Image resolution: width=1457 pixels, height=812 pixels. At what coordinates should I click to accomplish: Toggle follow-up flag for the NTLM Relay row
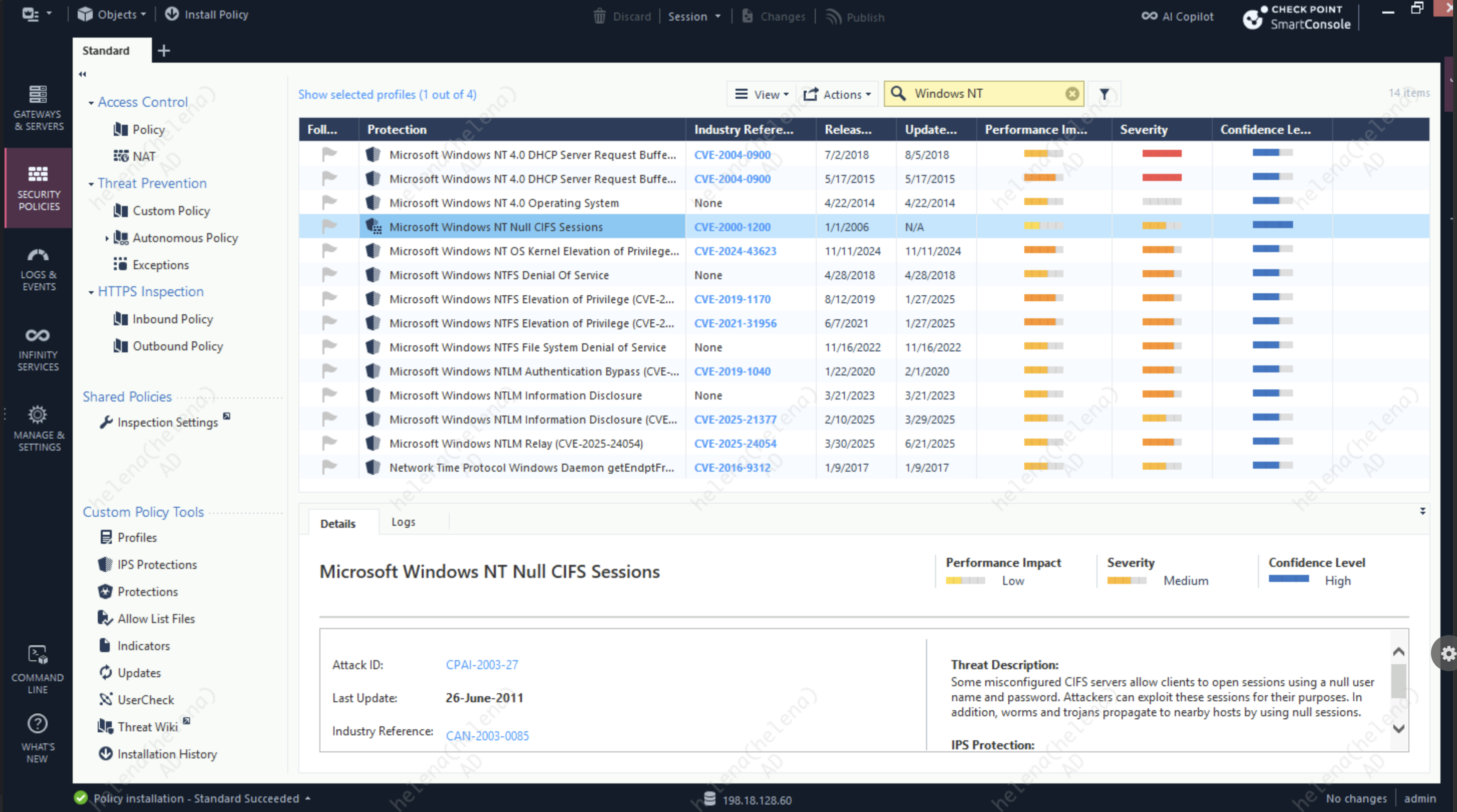[328, 443]
